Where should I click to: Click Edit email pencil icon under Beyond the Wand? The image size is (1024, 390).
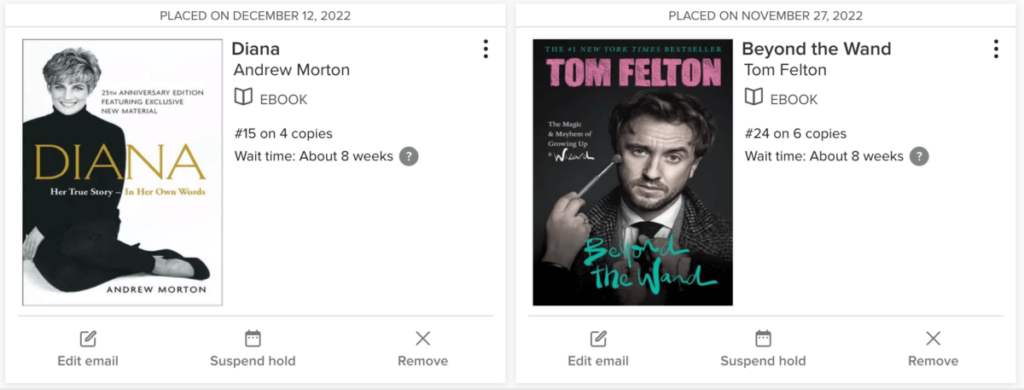pyautogui.click(x=598, y=338)
